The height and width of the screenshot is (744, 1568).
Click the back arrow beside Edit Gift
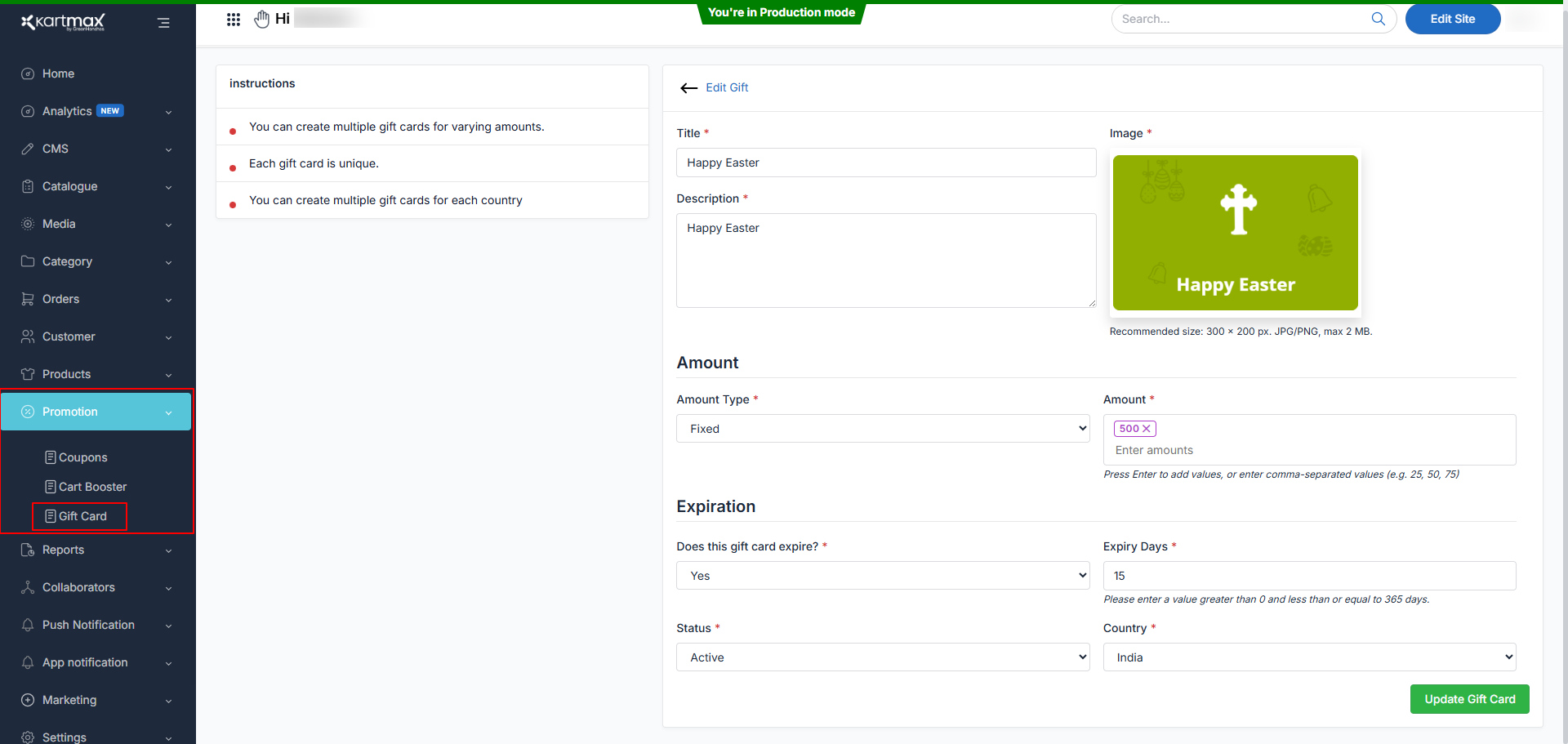(x=688, y=88)
